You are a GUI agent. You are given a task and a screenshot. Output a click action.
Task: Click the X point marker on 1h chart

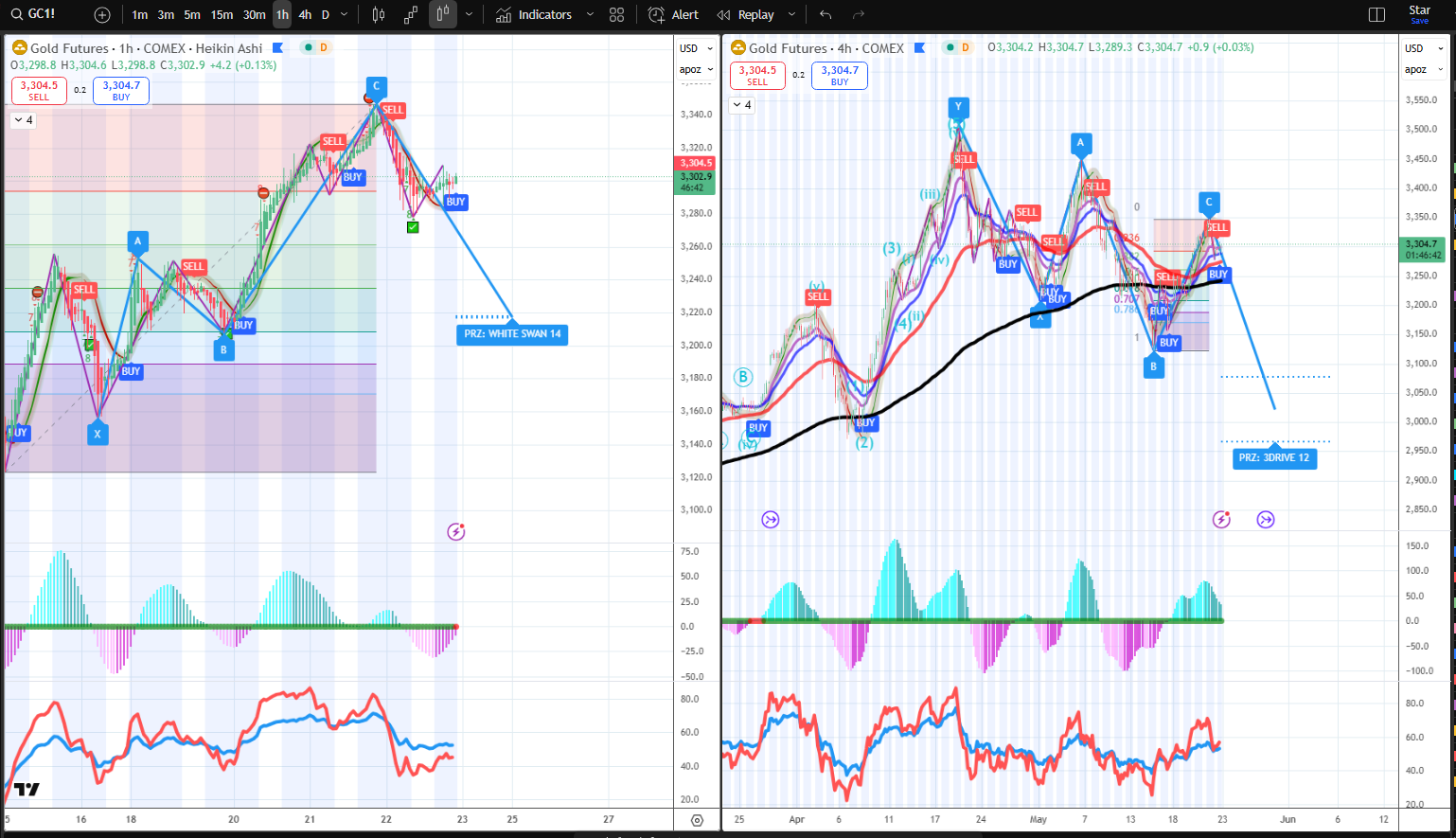pos(98,433)
